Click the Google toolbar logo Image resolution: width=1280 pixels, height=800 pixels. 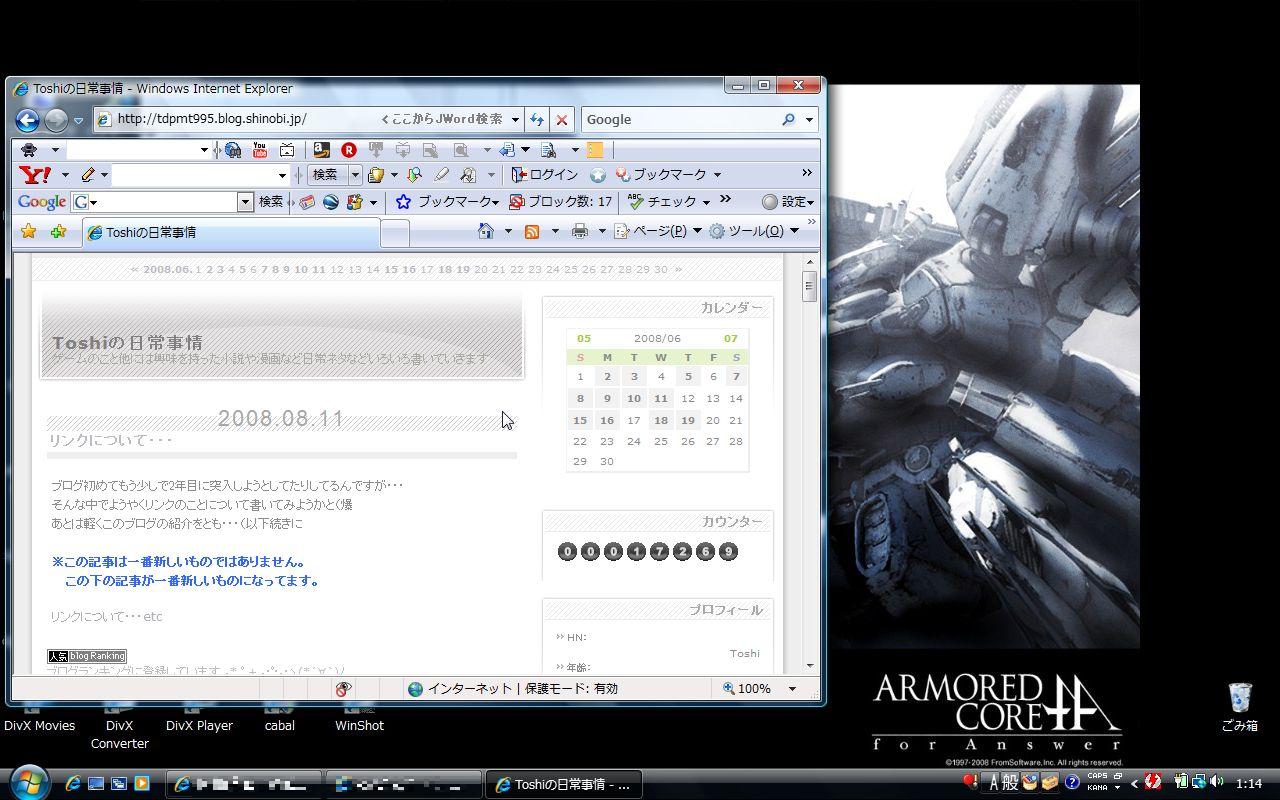click(x=42, y=202)
